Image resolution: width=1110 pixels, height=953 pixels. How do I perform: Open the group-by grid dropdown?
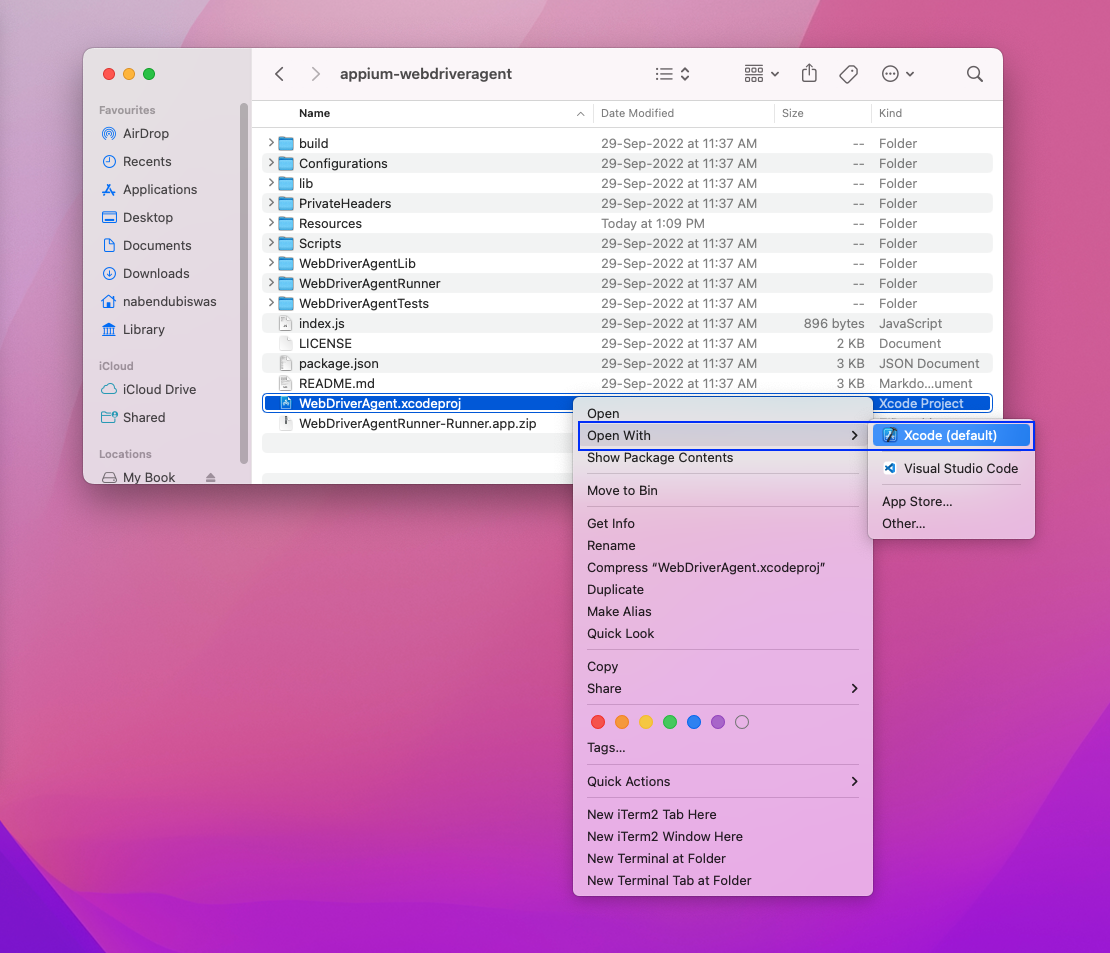(762, 74)
